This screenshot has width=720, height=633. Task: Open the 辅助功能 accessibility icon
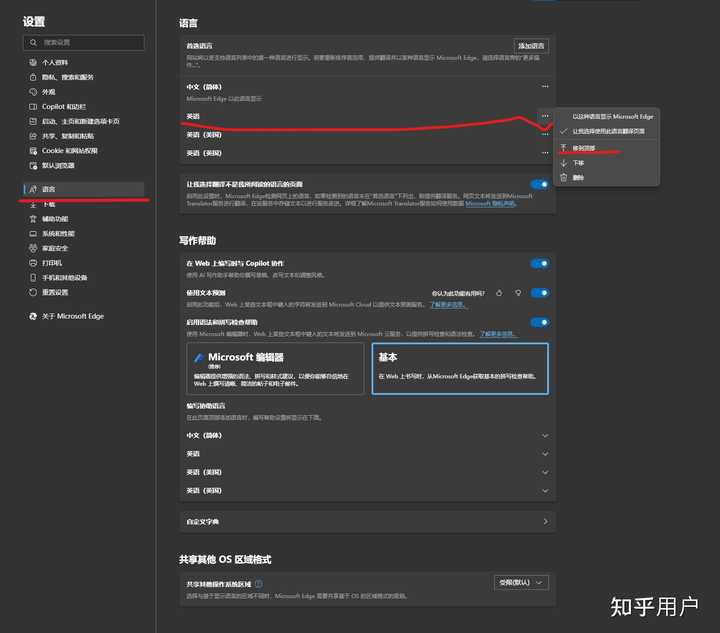point(33,219)
